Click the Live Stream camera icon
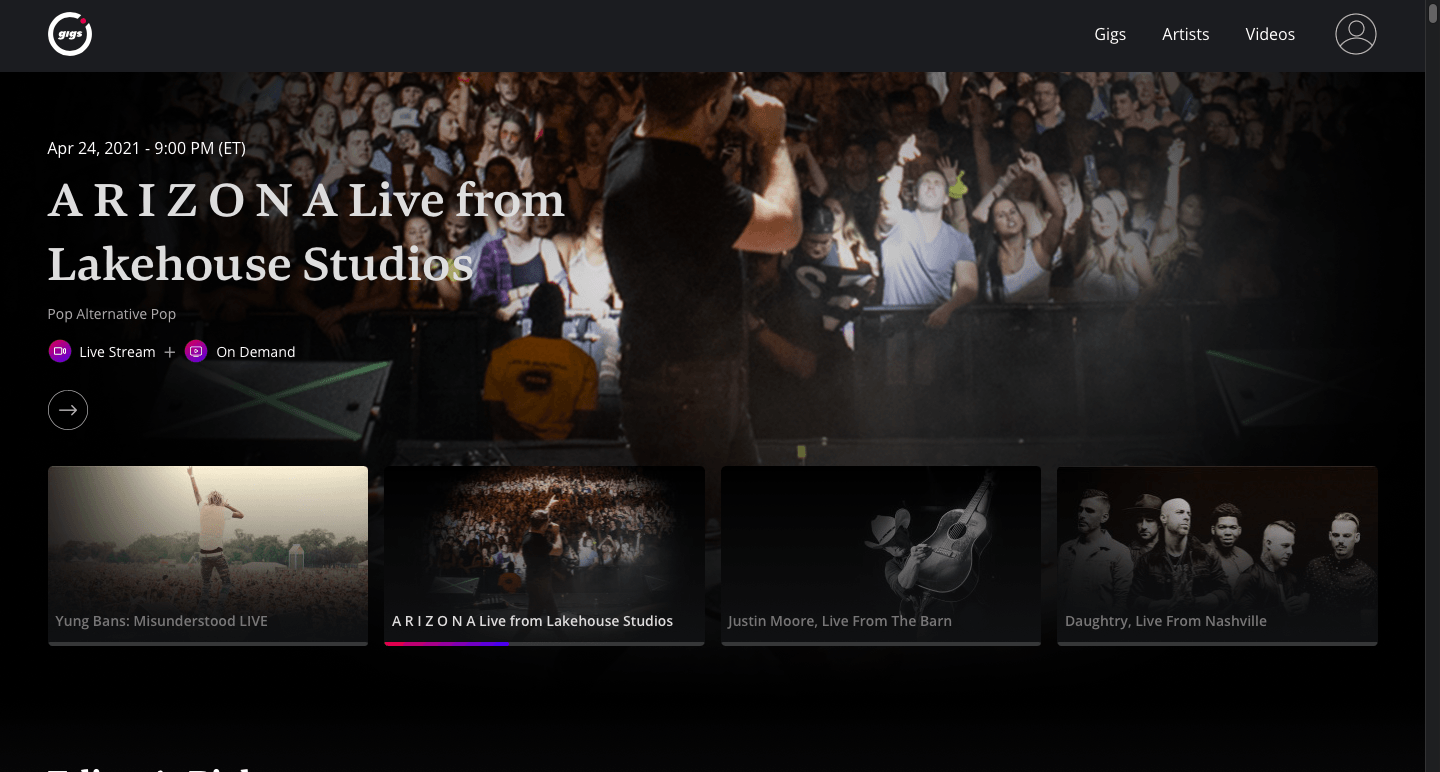The width and height of the screenshot is (1440, 772). (60, 352)
